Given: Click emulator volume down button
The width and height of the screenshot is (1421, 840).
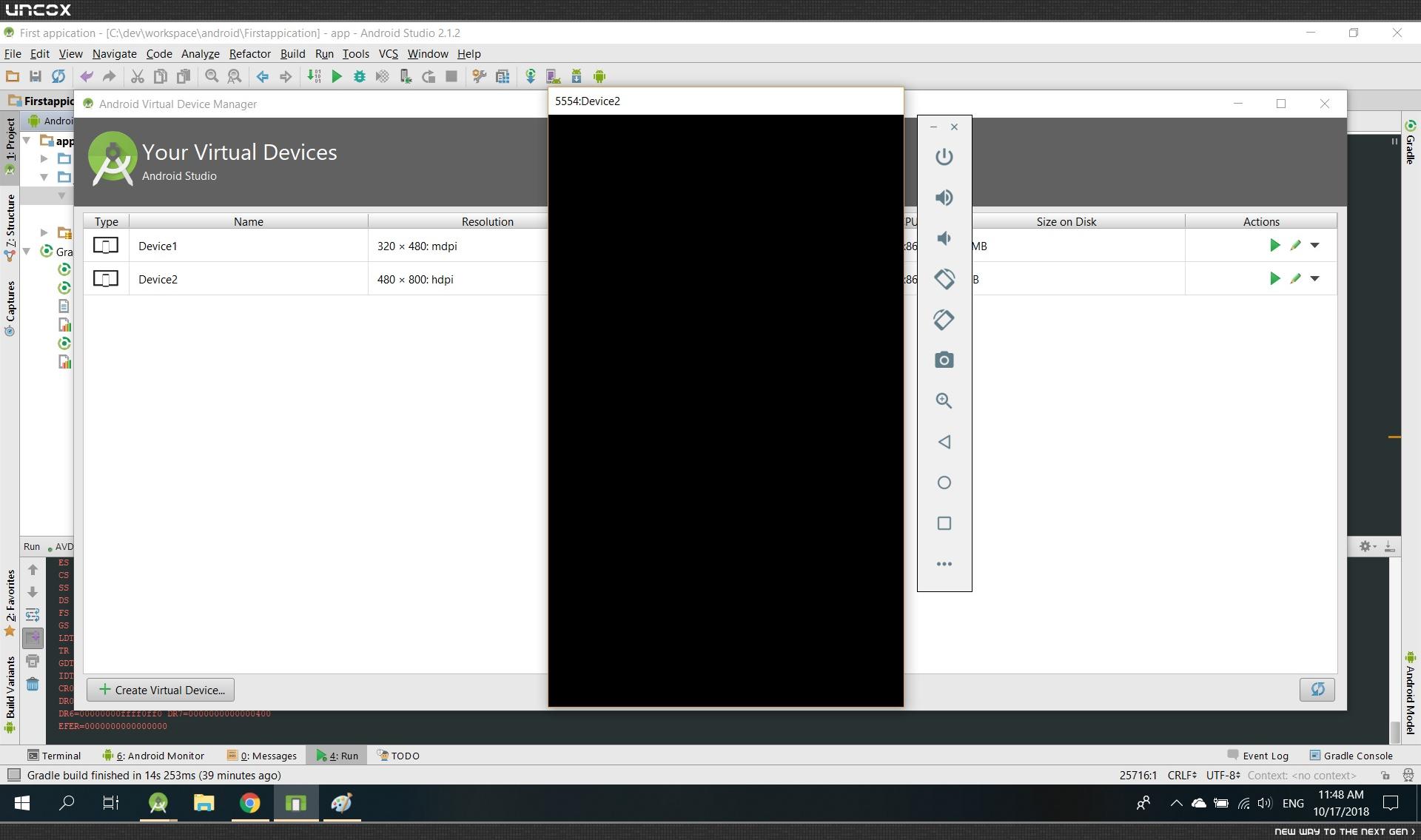Looking at the screenshot, I should point(944,238).
